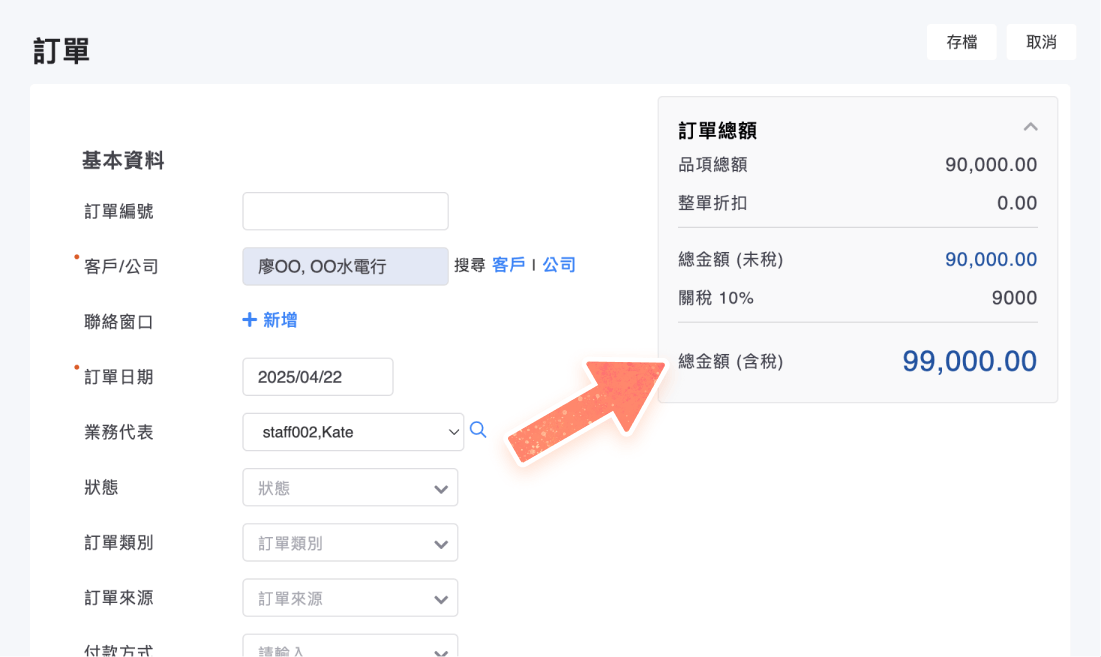Search by 客戶 link
This screenshot has height=657, width=1101.
point(508,265)
